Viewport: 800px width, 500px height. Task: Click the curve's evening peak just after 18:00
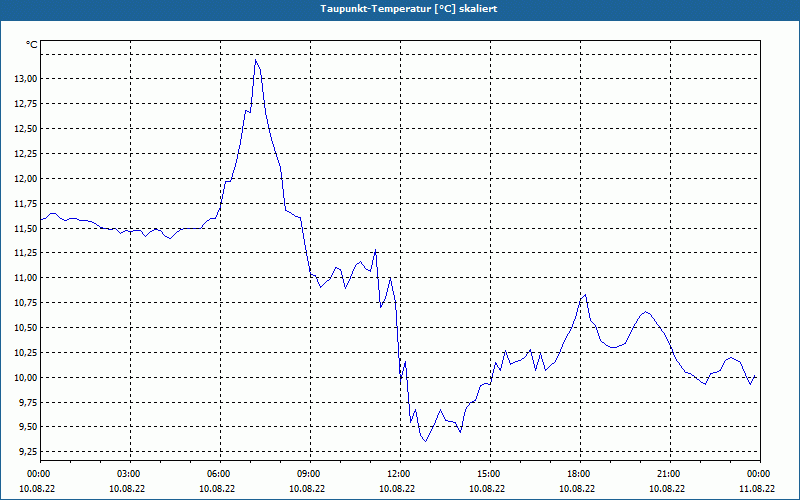coord(586,295)
